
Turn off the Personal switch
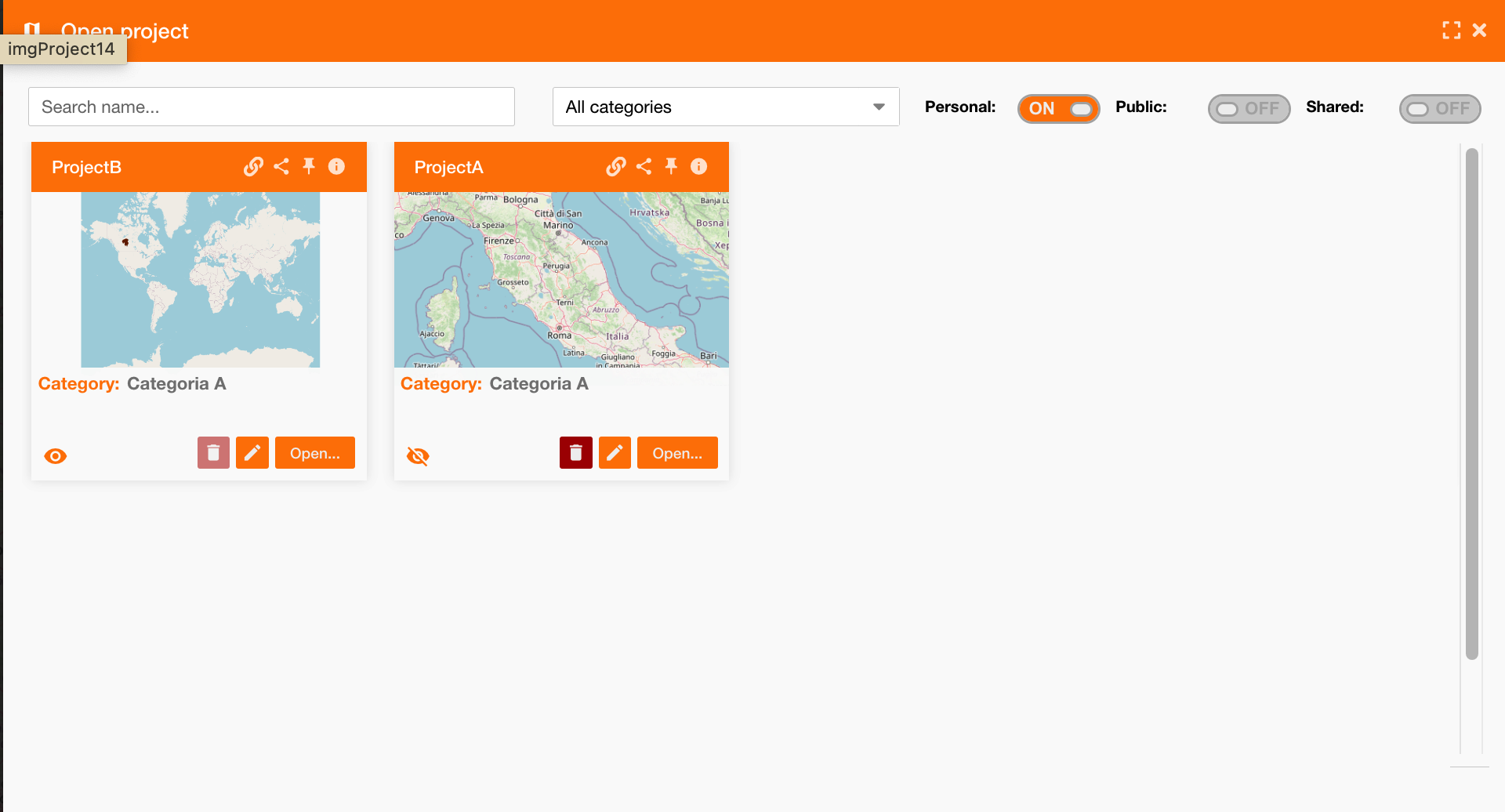click(x=1059, y=109)
